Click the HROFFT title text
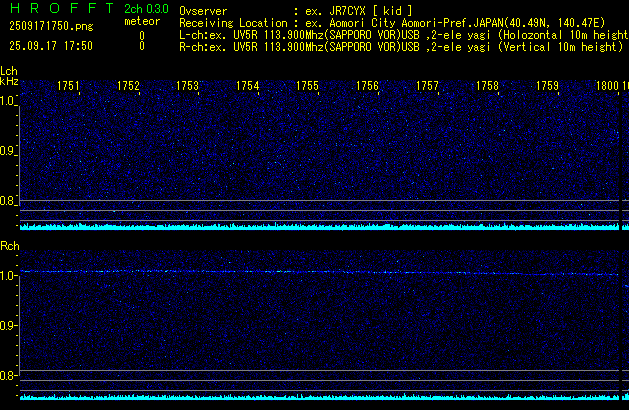The height and width of the screenshot is (410, 629). point(62,8)
